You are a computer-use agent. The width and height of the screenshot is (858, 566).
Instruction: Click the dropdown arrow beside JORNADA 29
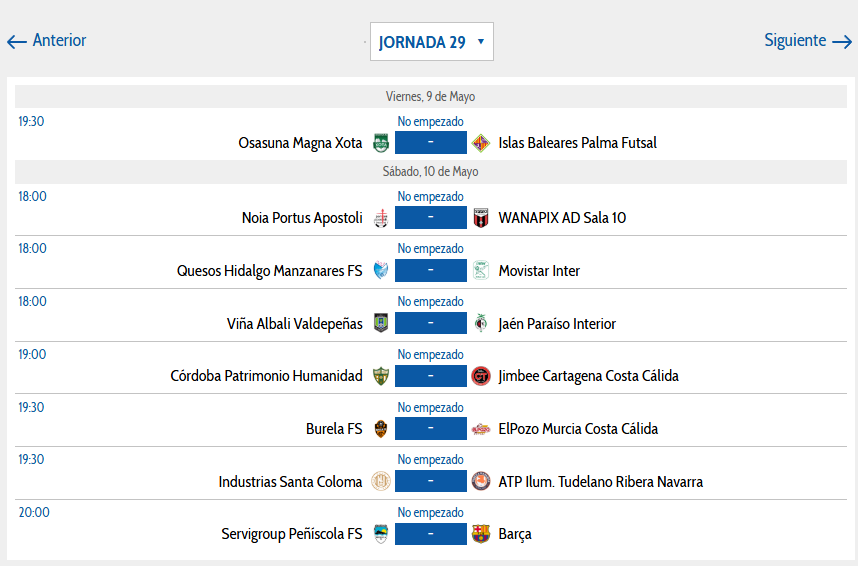[x=480, y=42]
